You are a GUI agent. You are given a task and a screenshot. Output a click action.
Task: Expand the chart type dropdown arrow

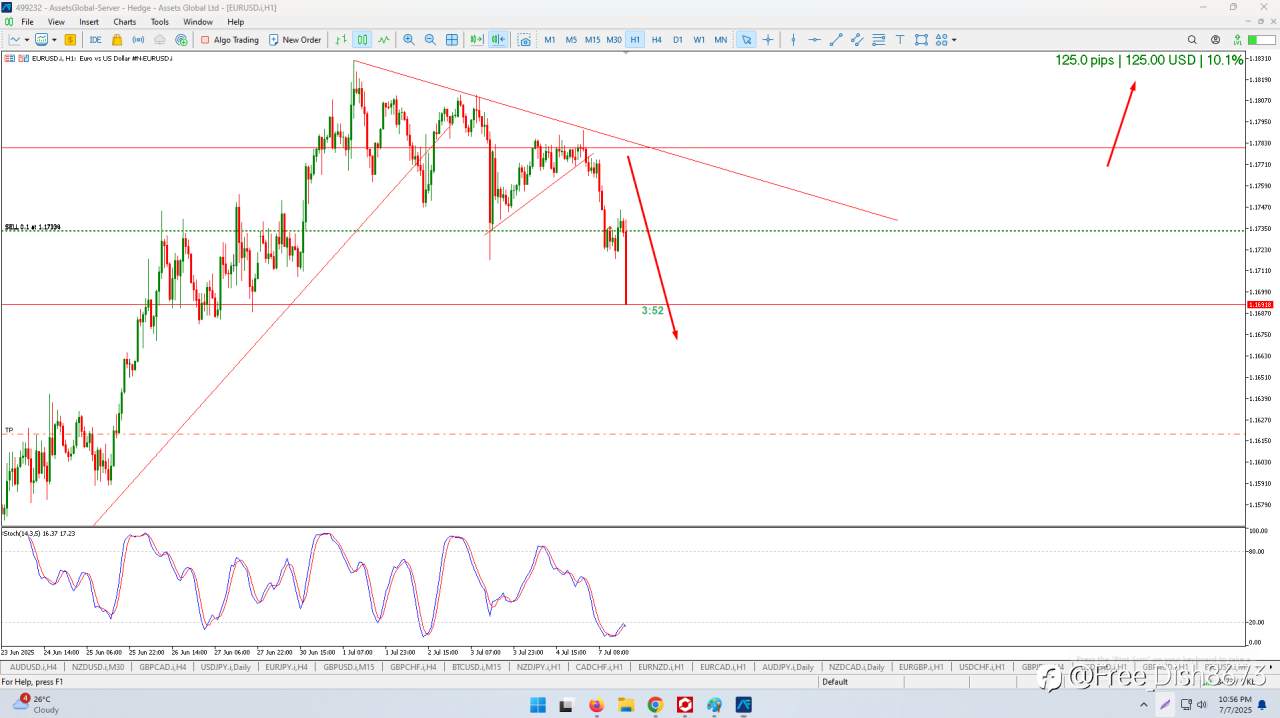27,40
